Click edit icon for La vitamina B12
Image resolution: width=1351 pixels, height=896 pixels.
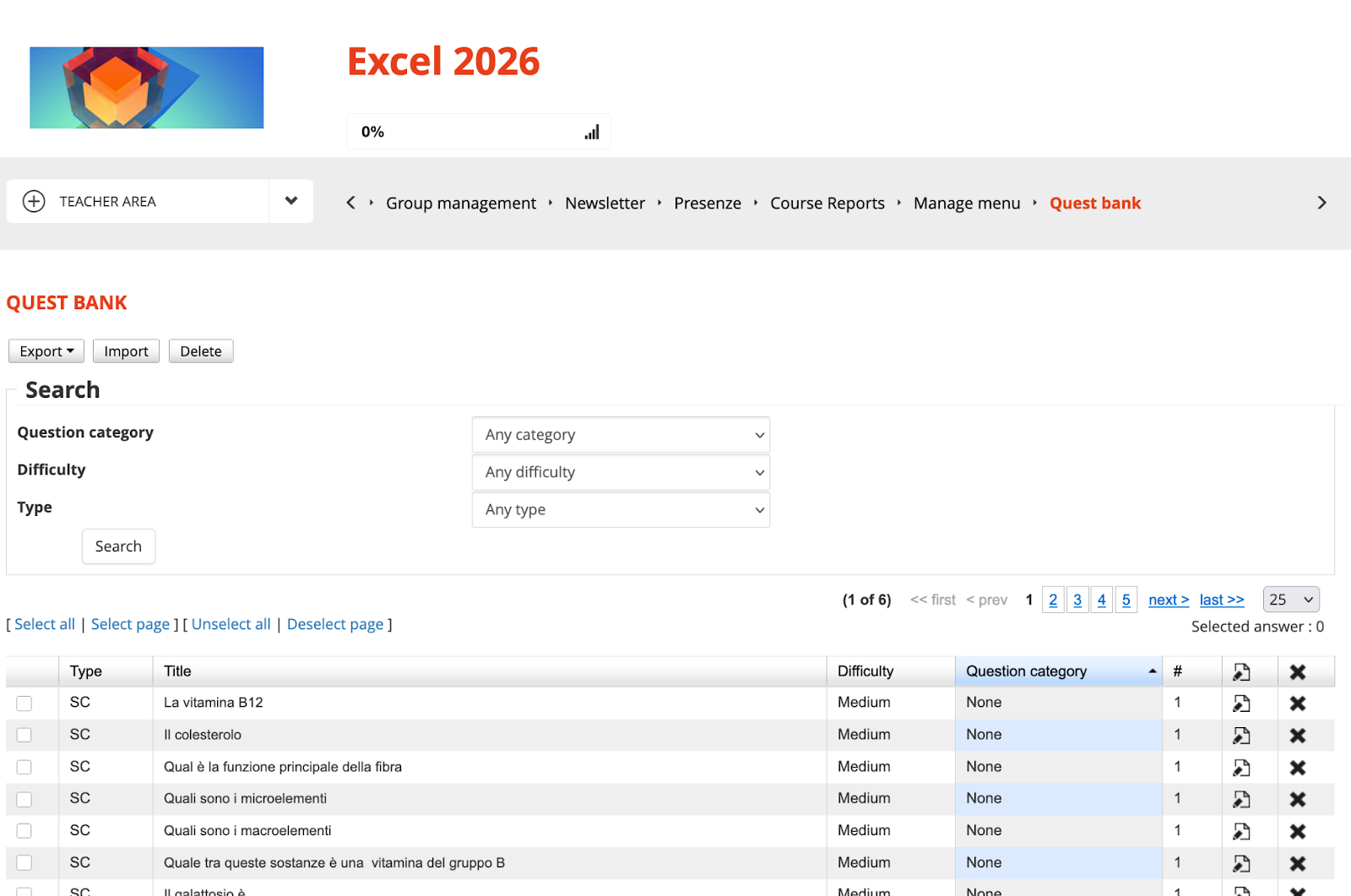(x=1240, y=703)
